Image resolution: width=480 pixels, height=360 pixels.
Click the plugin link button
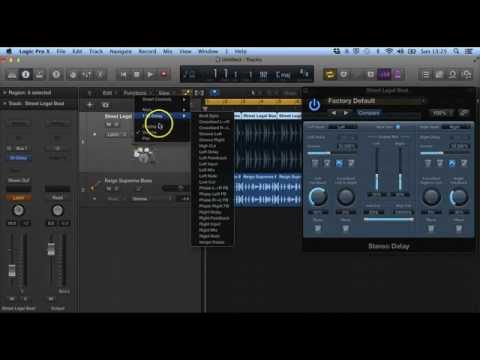click(464, 113)
